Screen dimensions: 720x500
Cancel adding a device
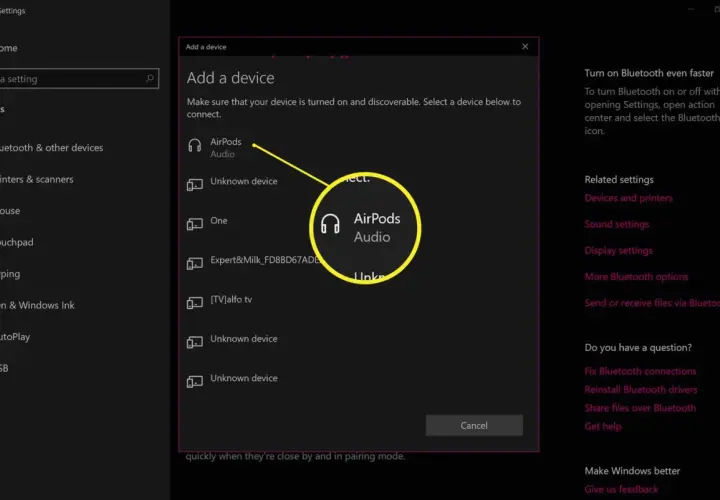click(474, 425)
